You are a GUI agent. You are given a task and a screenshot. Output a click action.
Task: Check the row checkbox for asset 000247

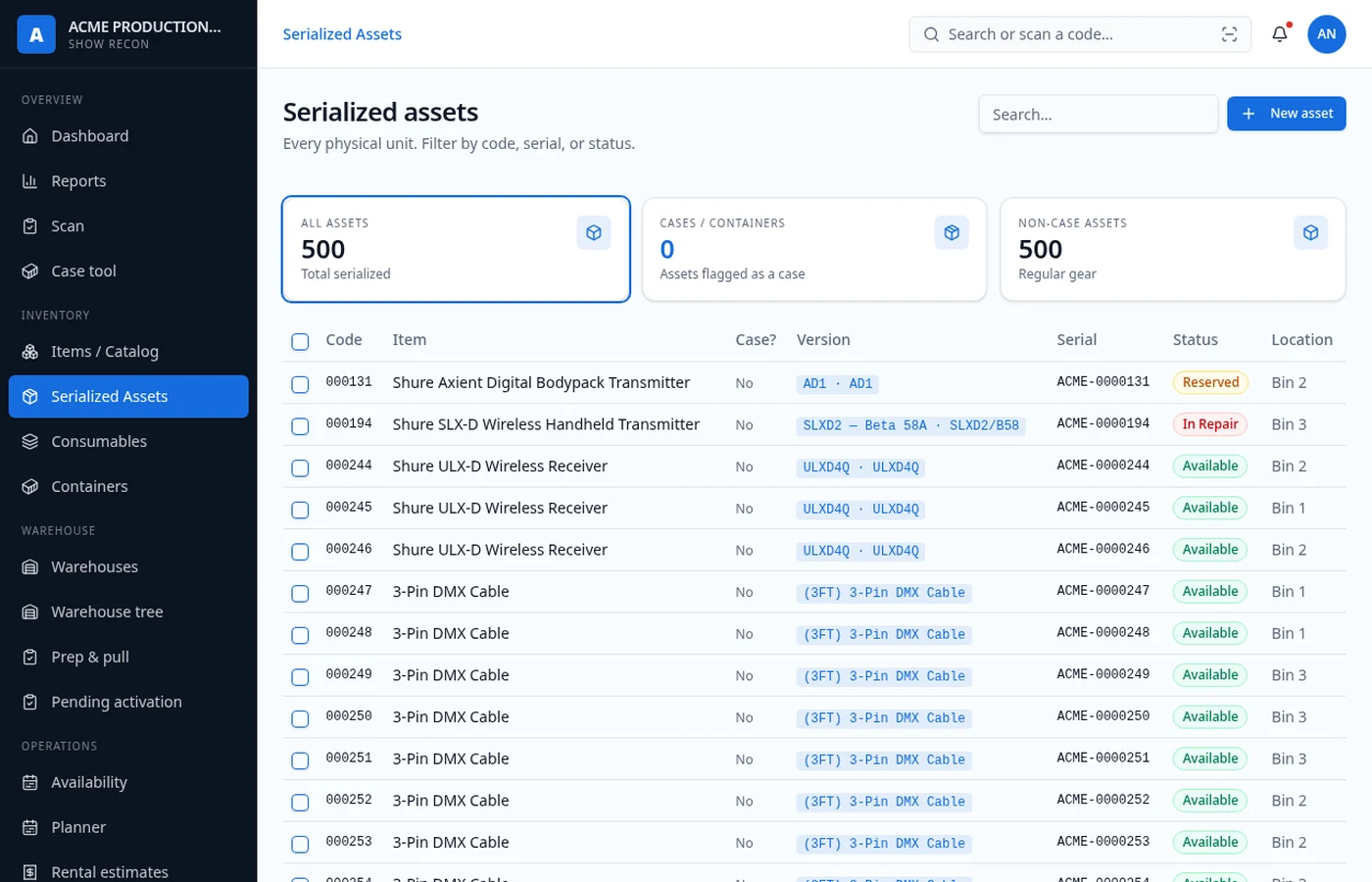click(300, 594)
